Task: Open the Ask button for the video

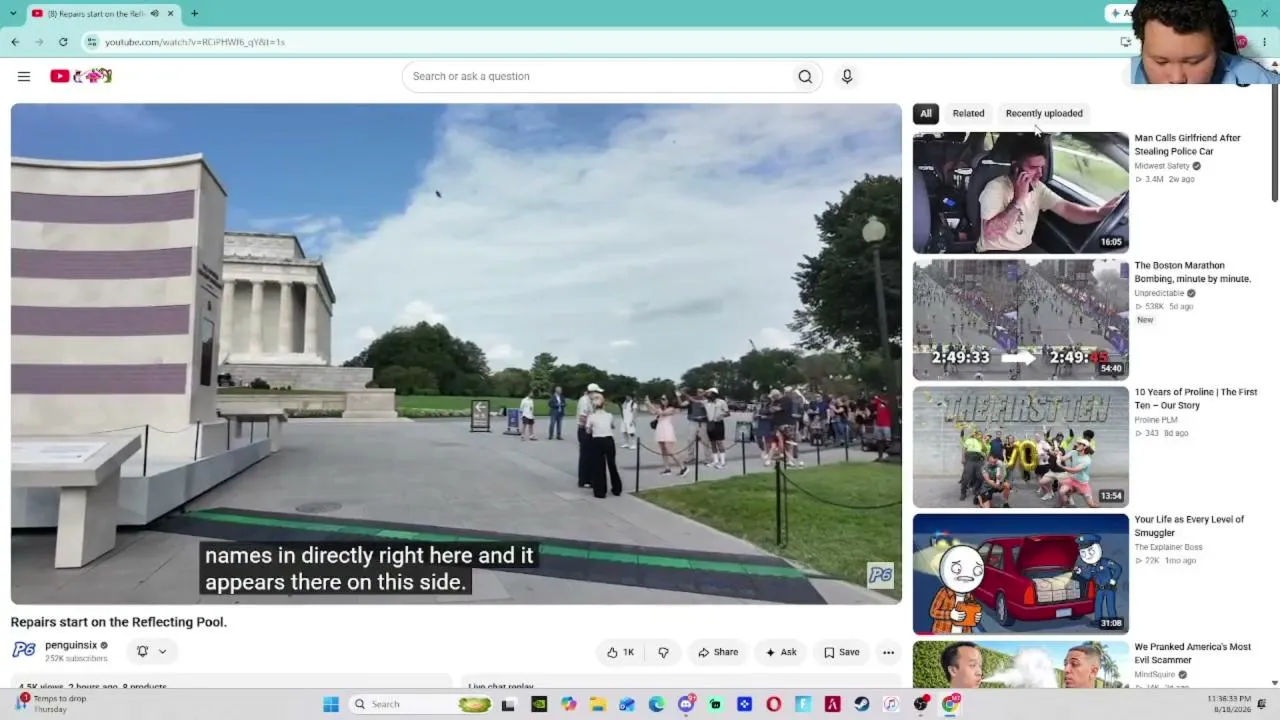Action: click(x=780, y=652)
